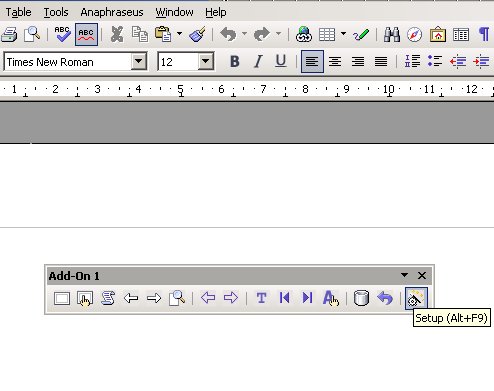The image size is (494, 391).
Task: Open the Navigator compass icon
Action: (414, 34)
